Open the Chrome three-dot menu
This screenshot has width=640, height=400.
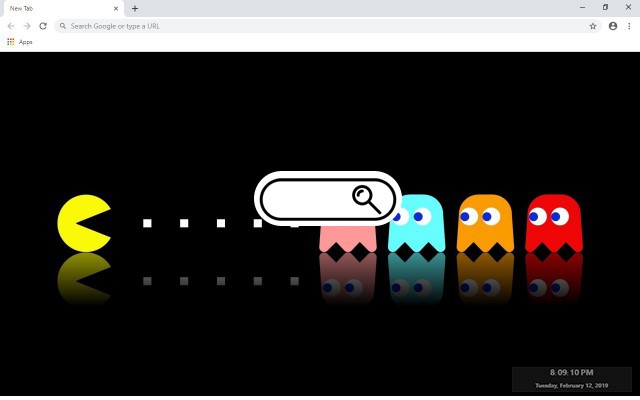click(629, 26)
